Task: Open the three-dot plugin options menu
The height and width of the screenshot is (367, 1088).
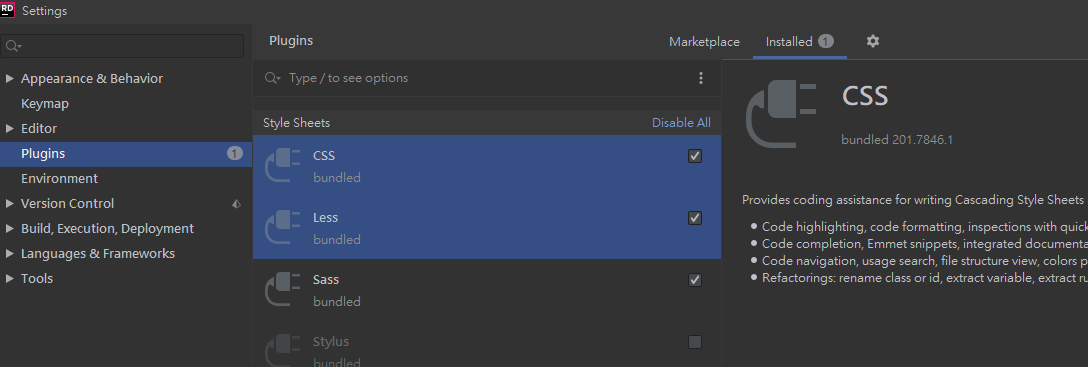Action: 701,78
